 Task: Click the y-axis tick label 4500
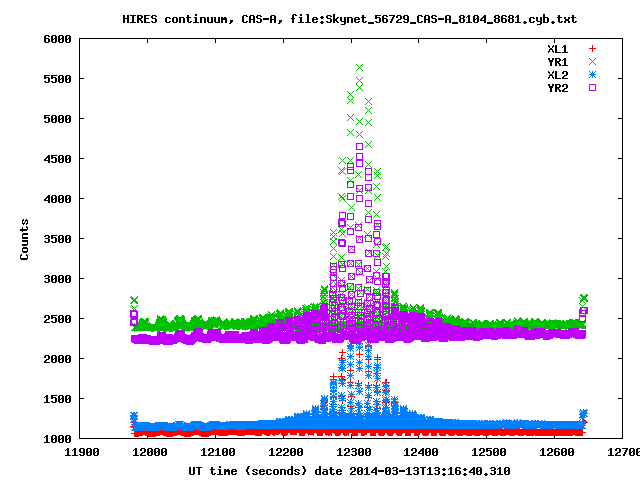click(57, 159)
